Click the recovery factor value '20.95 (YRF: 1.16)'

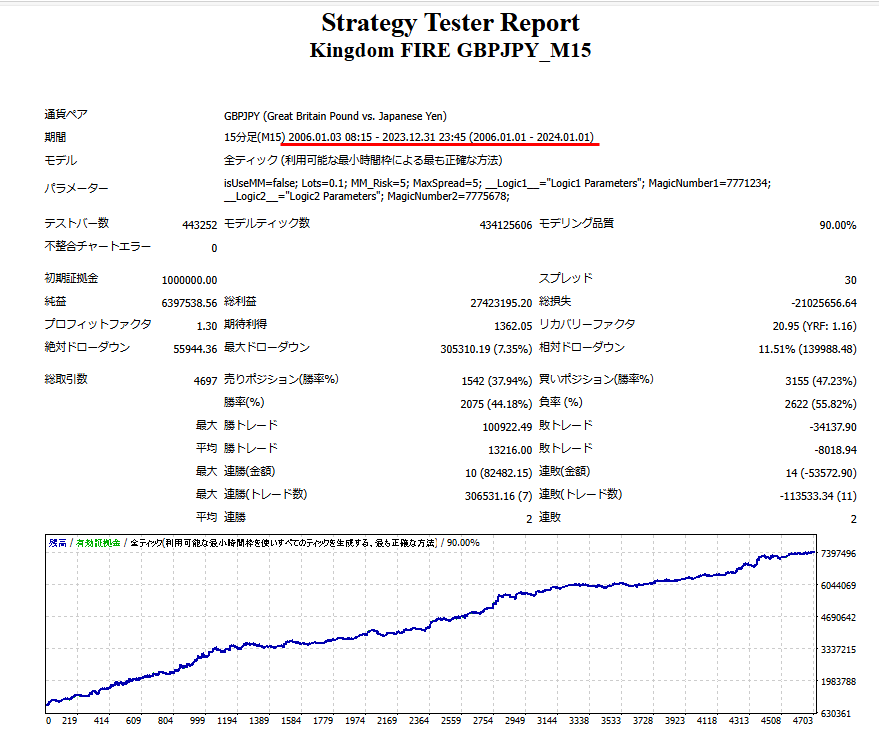pos(815,326)
